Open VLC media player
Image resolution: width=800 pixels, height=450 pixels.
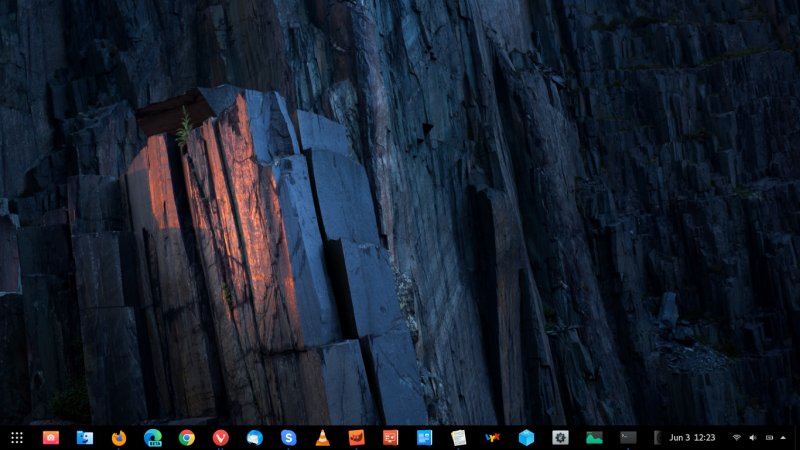click(322, 438)
